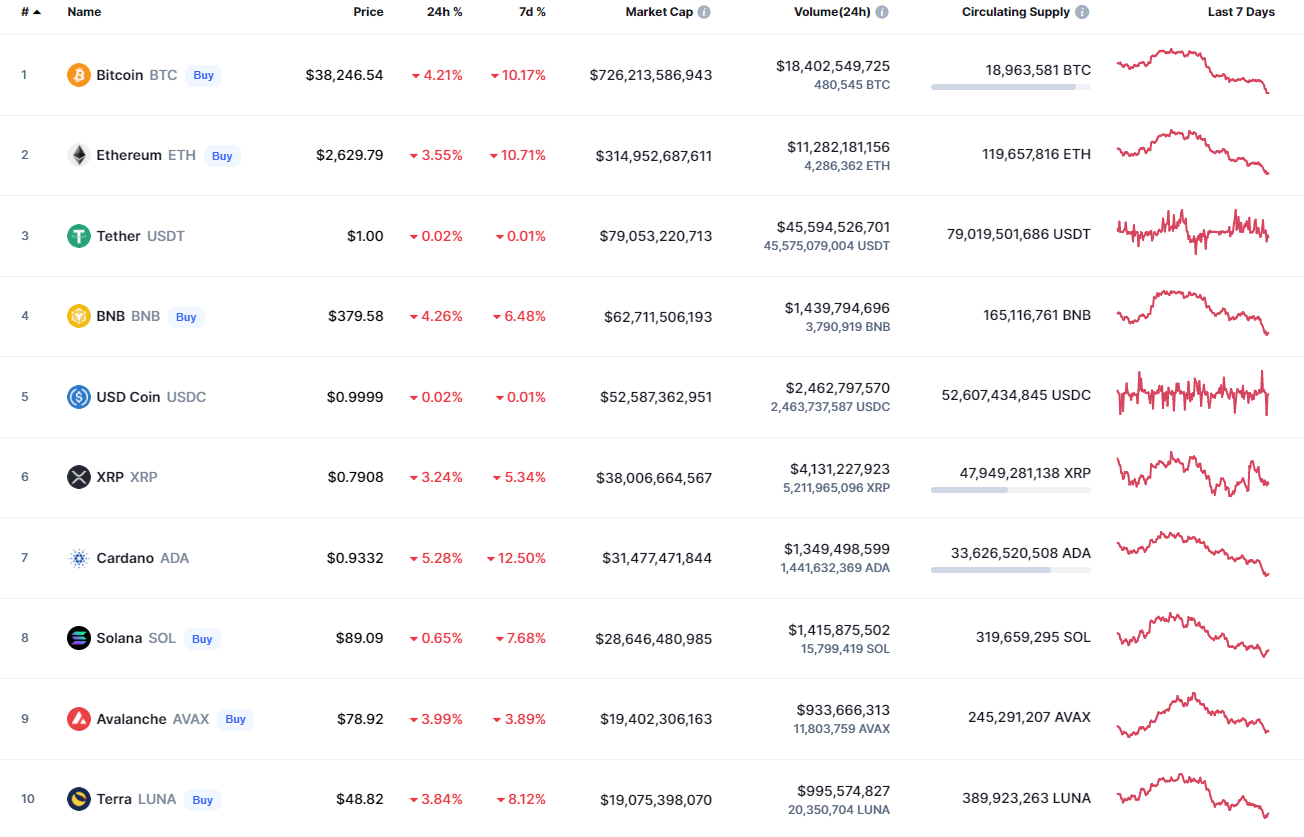Click the Circulating Supply info icon
Image resolution: width=1304 pixels, height=837 pixels.
click(x=1082, y=12)
